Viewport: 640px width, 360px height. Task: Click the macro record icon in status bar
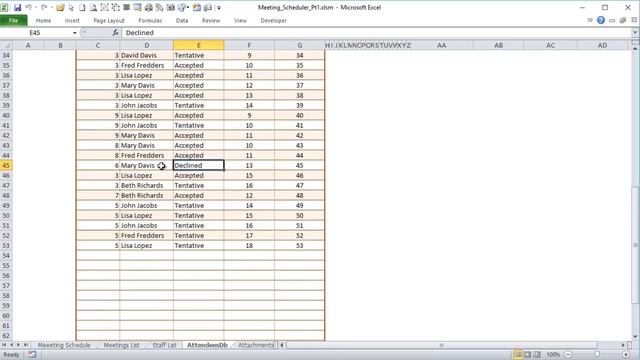point(32,355)
